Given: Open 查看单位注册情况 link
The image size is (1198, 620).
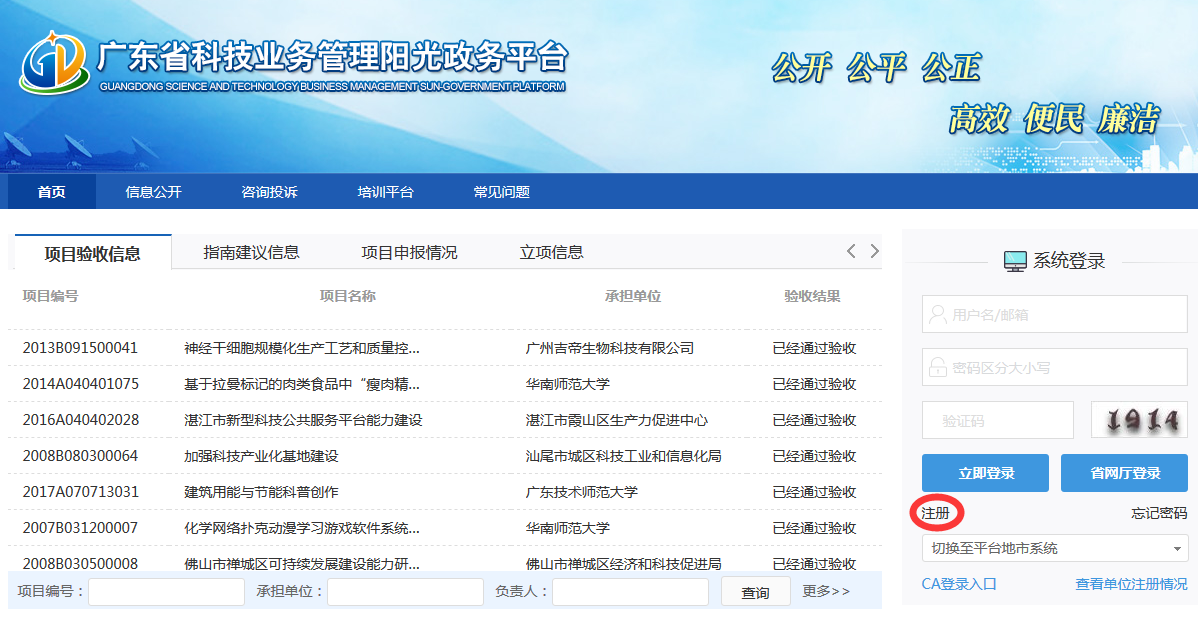Looking at the screenshot, I should [x=1132, y=584].
